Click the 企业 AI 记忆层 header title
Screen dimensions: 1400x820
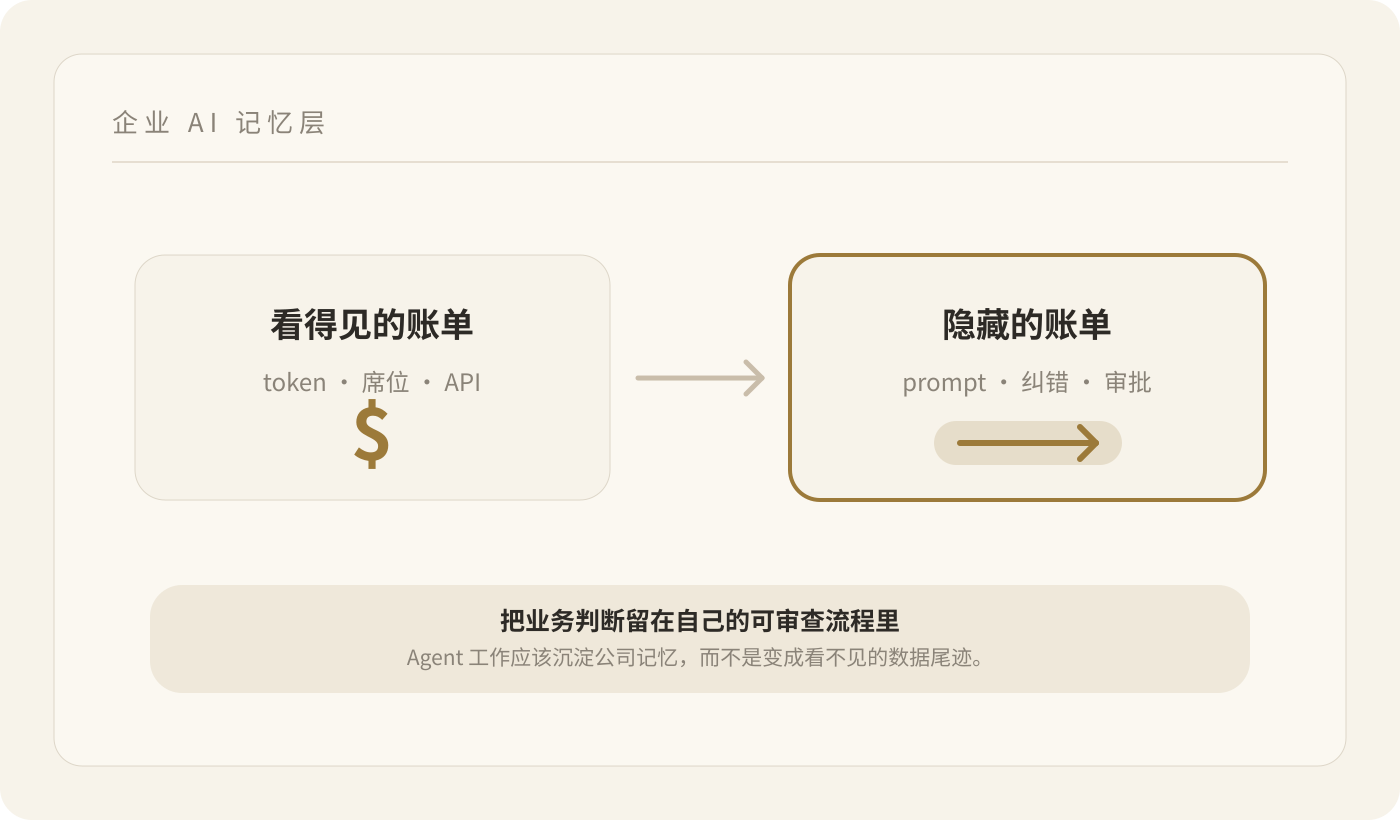pos(219,123)
